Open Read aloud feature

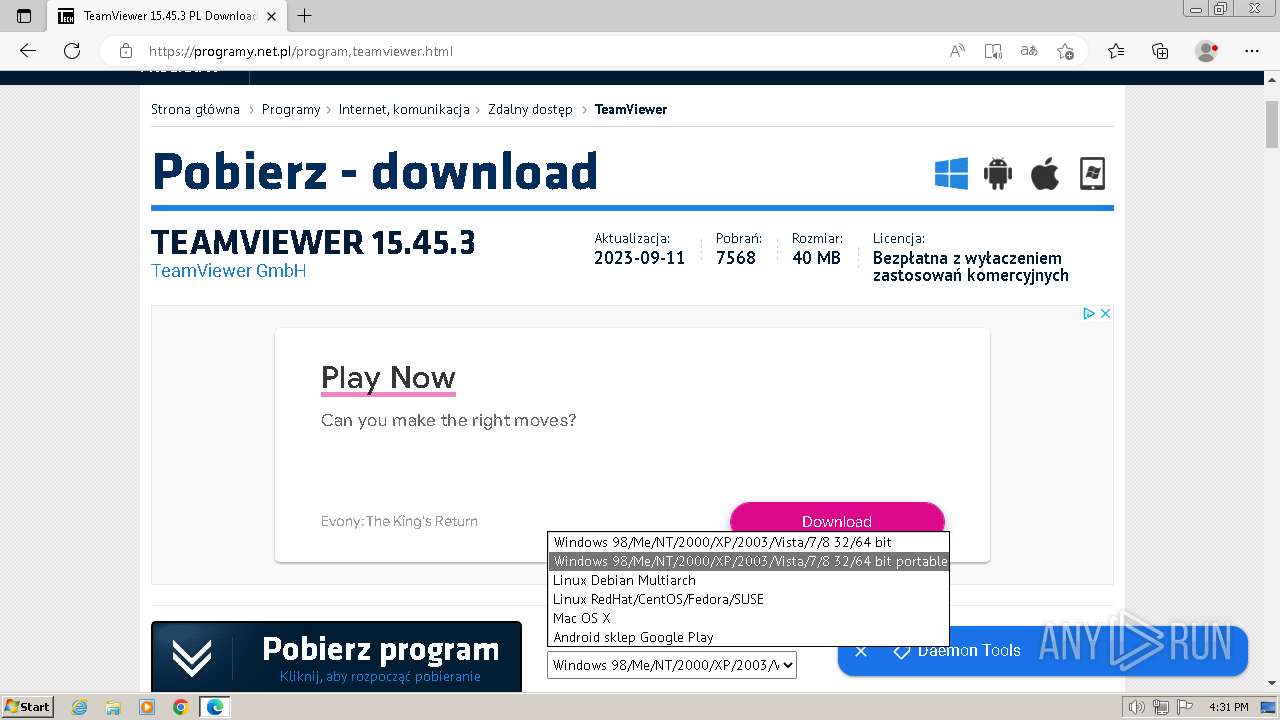[x=957, y=51]
